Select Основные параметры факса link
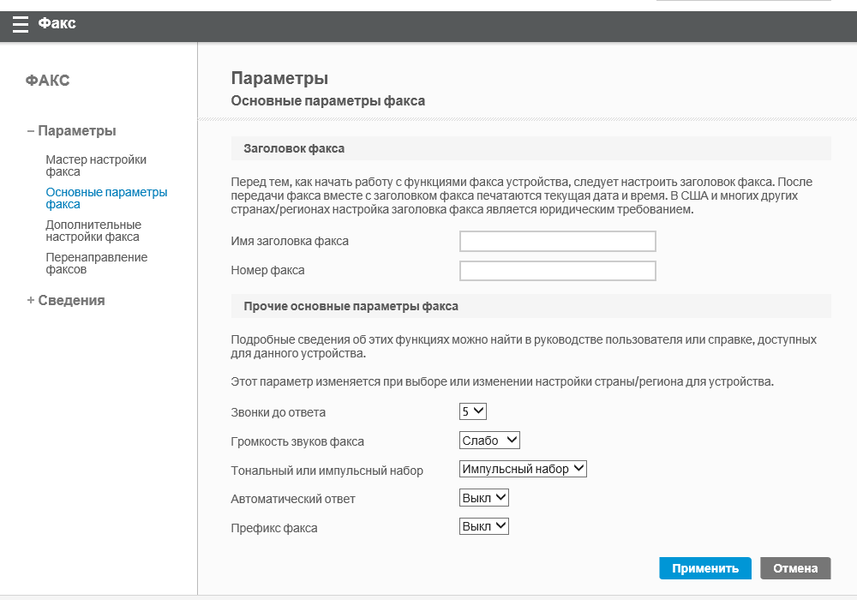 [106, 197]
